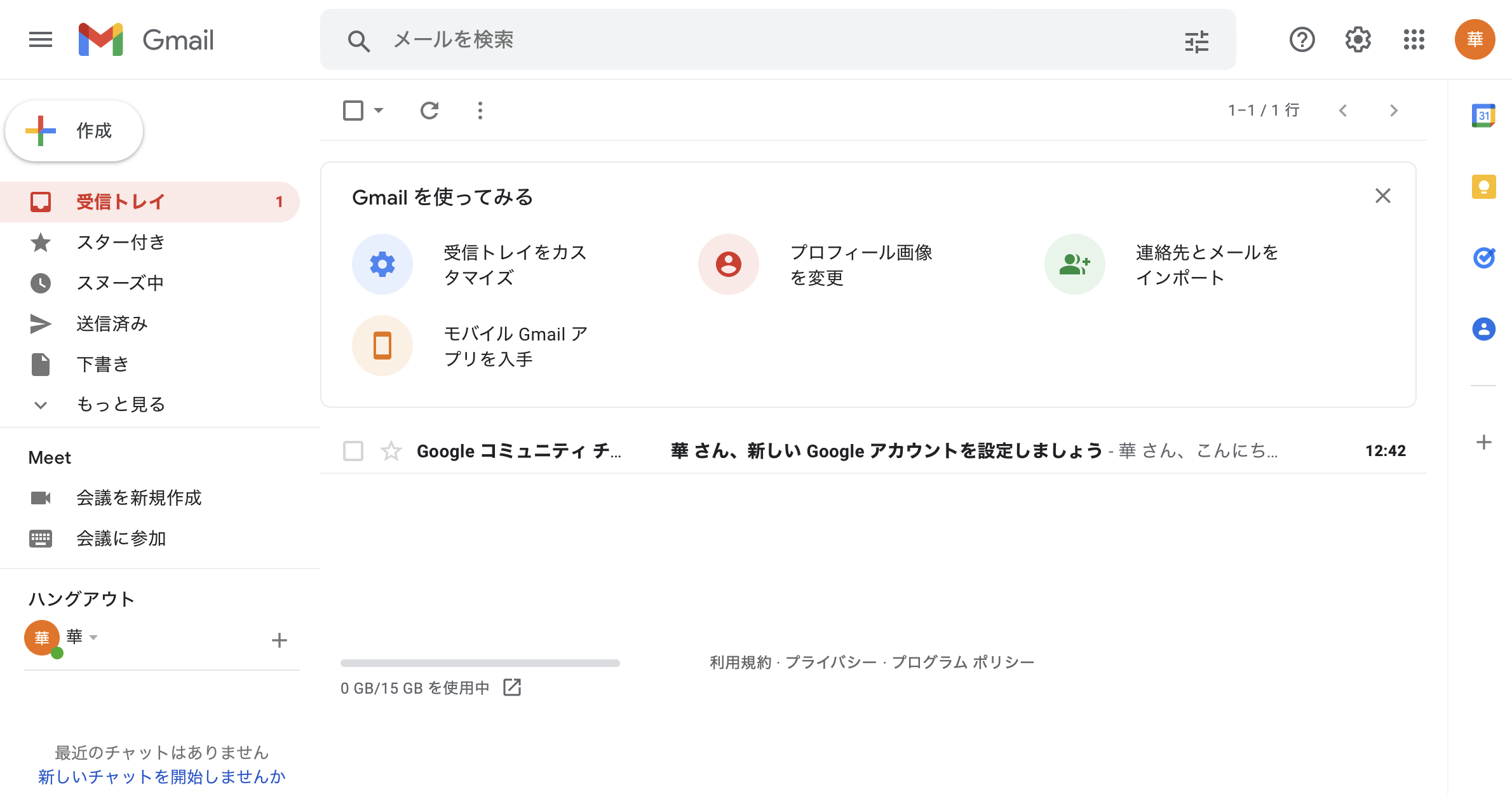The height and width of the screenshot is (794, 1512).
Task: Star the Google コミュニティ email
Action: point(391,451)
